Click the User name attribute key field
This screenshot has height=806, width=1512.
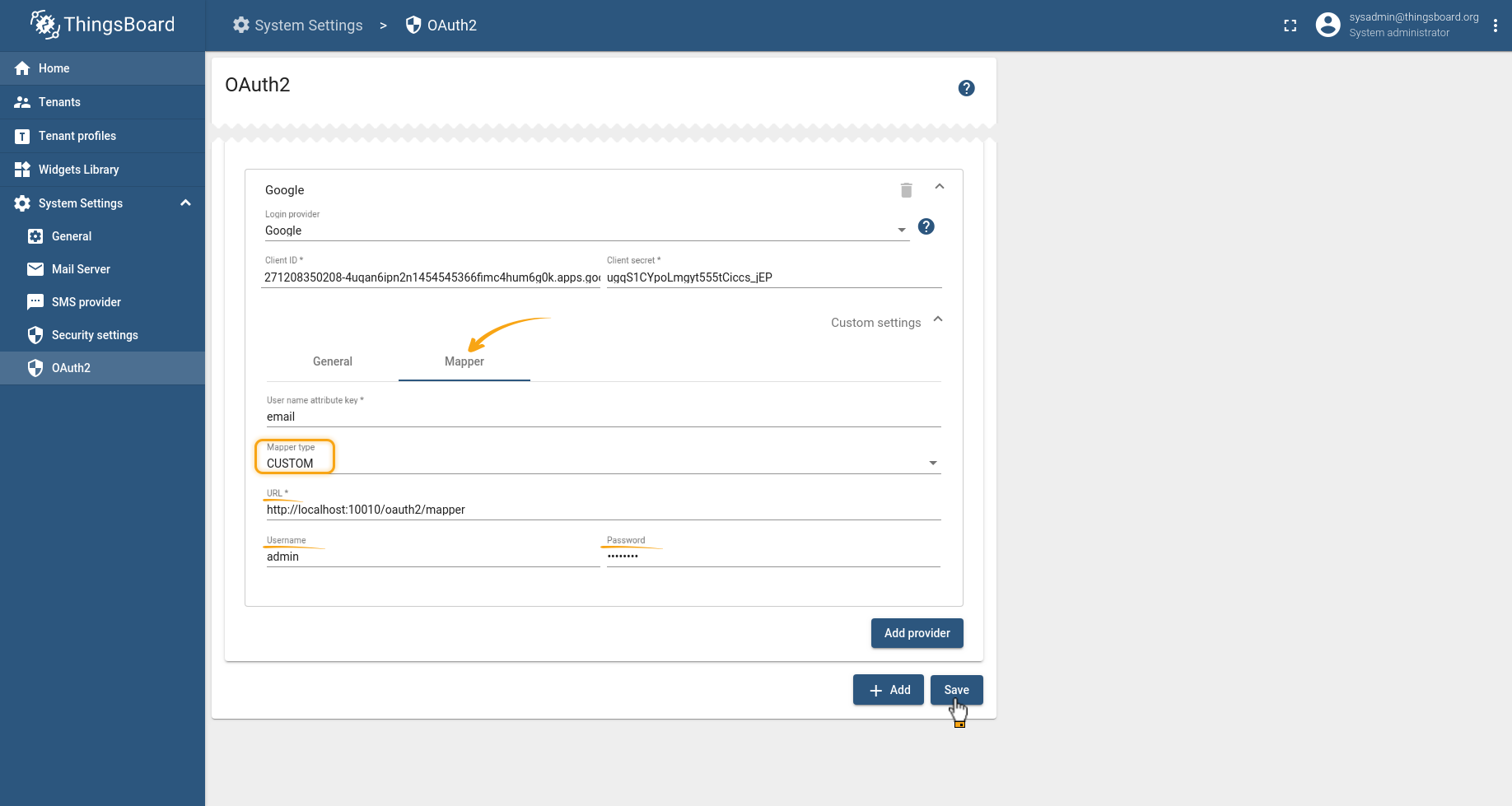pos(604,417)
